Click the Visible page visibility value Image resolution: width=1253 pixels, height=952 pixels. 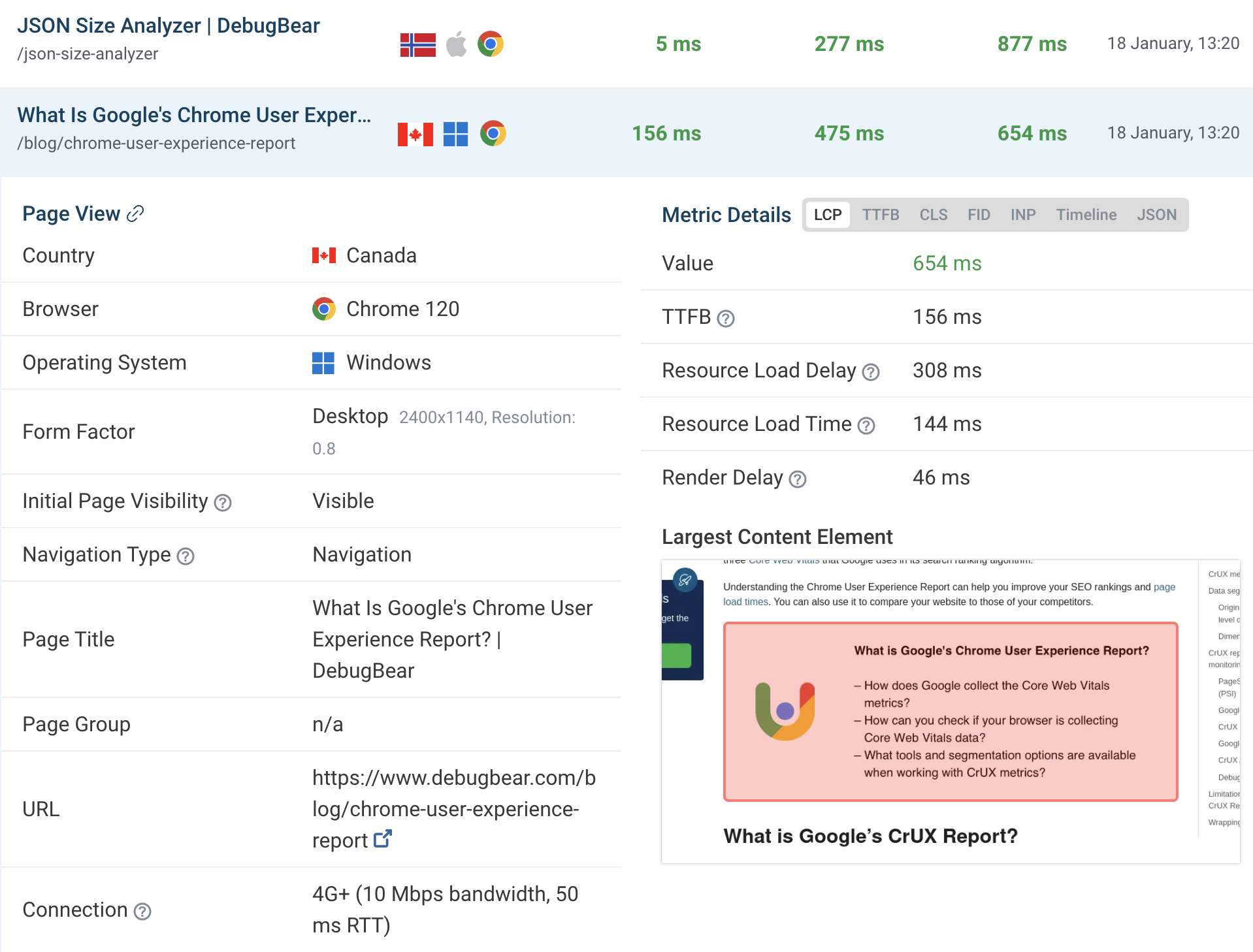click(343, 501)
